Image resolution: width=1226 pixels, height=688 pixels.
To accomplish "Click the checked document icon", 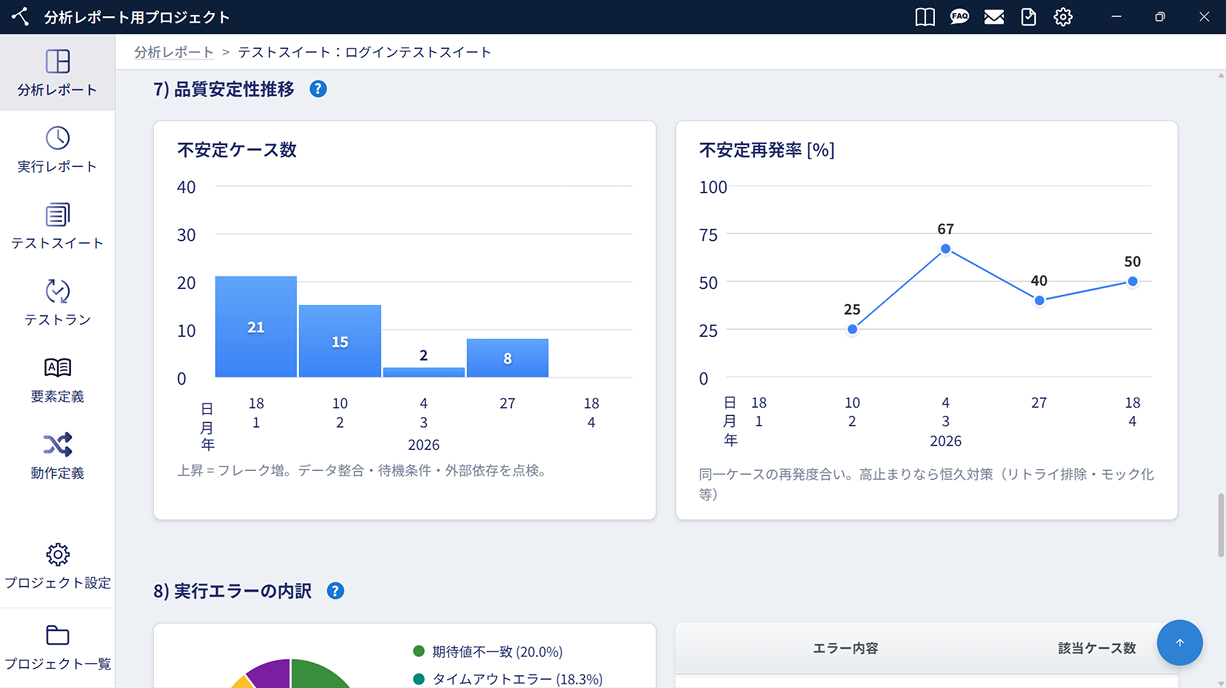I will click(1028, 17).
